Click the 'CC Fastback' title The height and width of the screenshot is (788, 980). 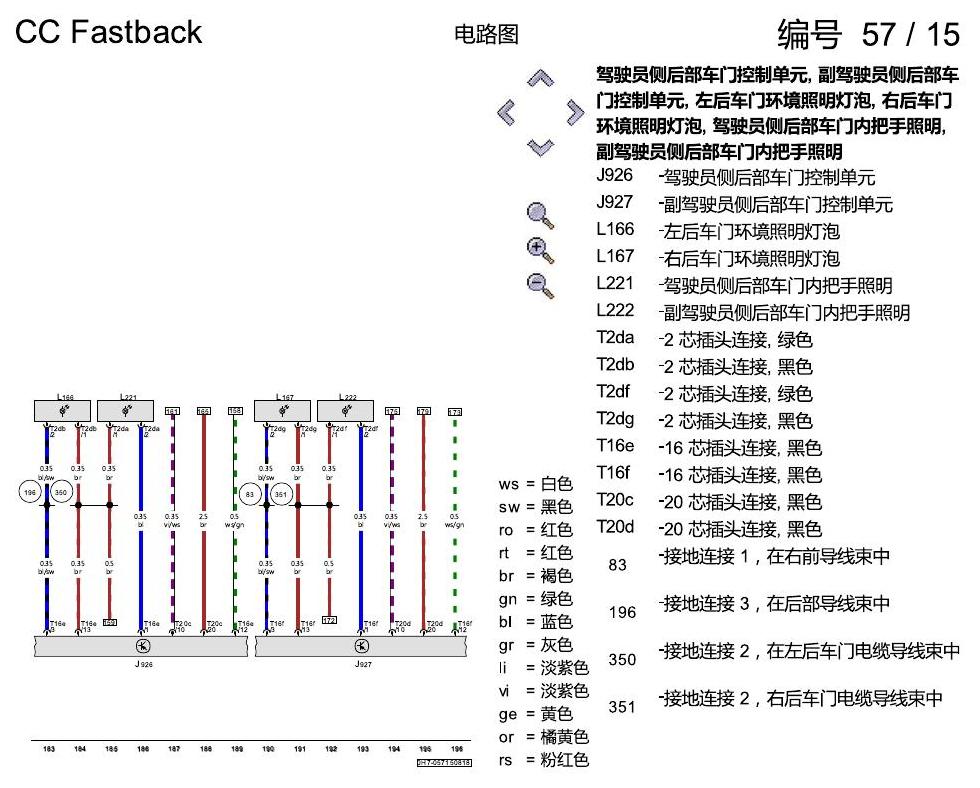[x=108, y=32]
